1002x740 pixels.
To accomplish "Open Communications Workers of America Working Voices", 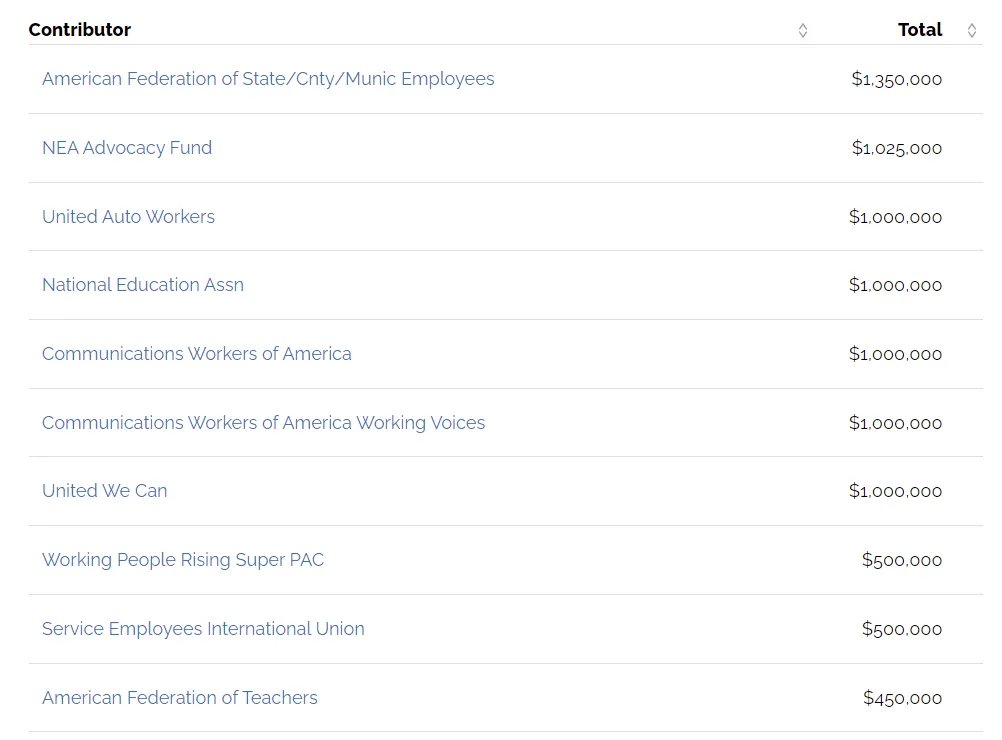I will 263,423.
